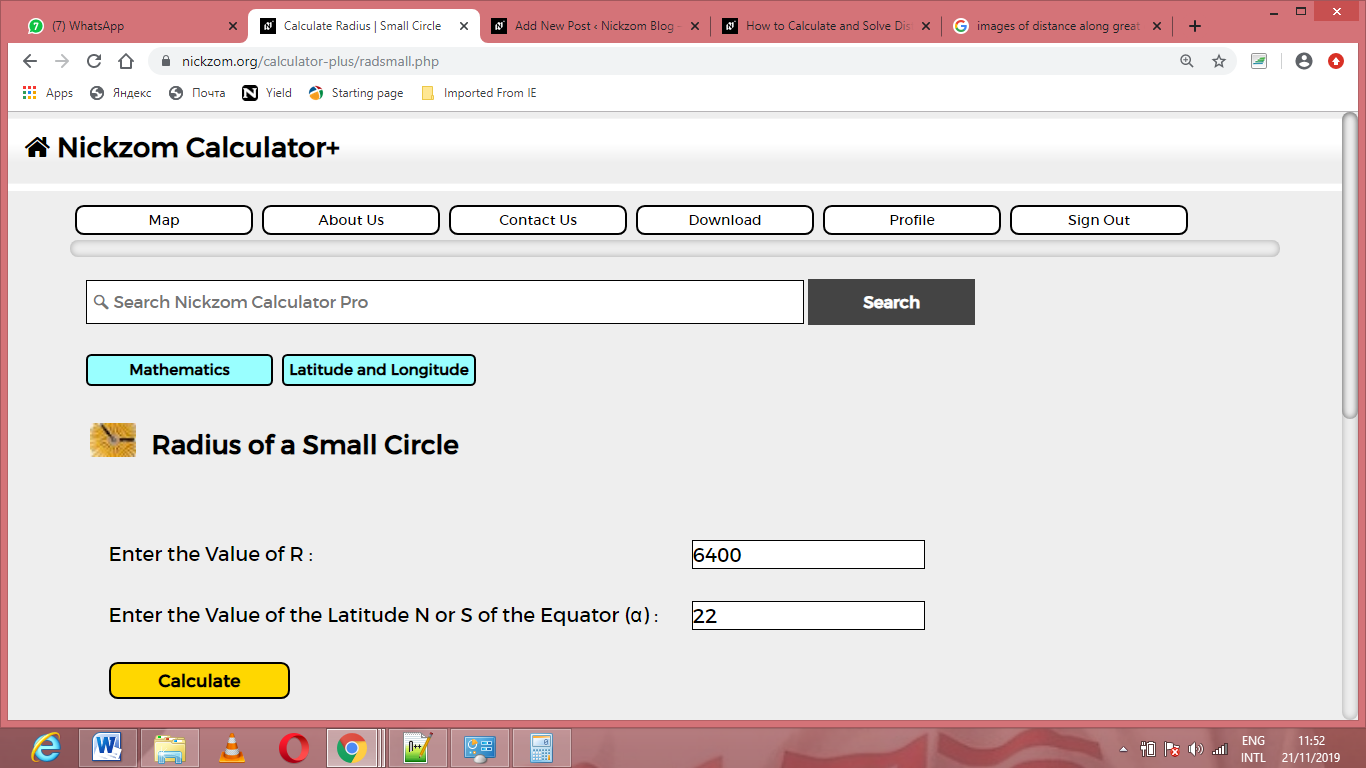Open the Chrome profile avatar icon
1366x768 pixels.
[x=1304, y=61]
